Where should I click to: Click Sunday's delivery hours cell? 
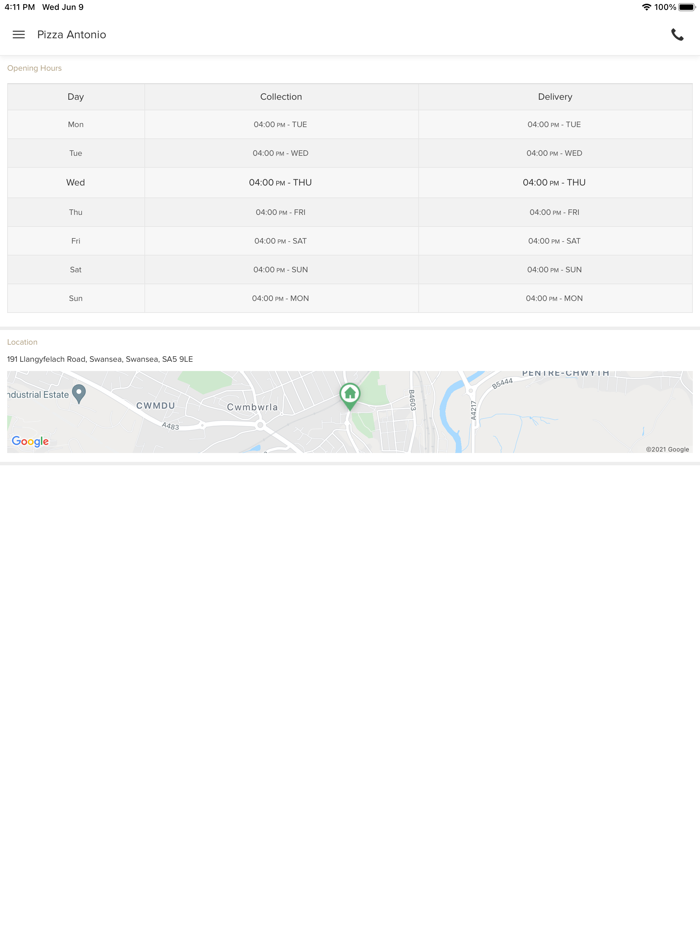point(554,298)
